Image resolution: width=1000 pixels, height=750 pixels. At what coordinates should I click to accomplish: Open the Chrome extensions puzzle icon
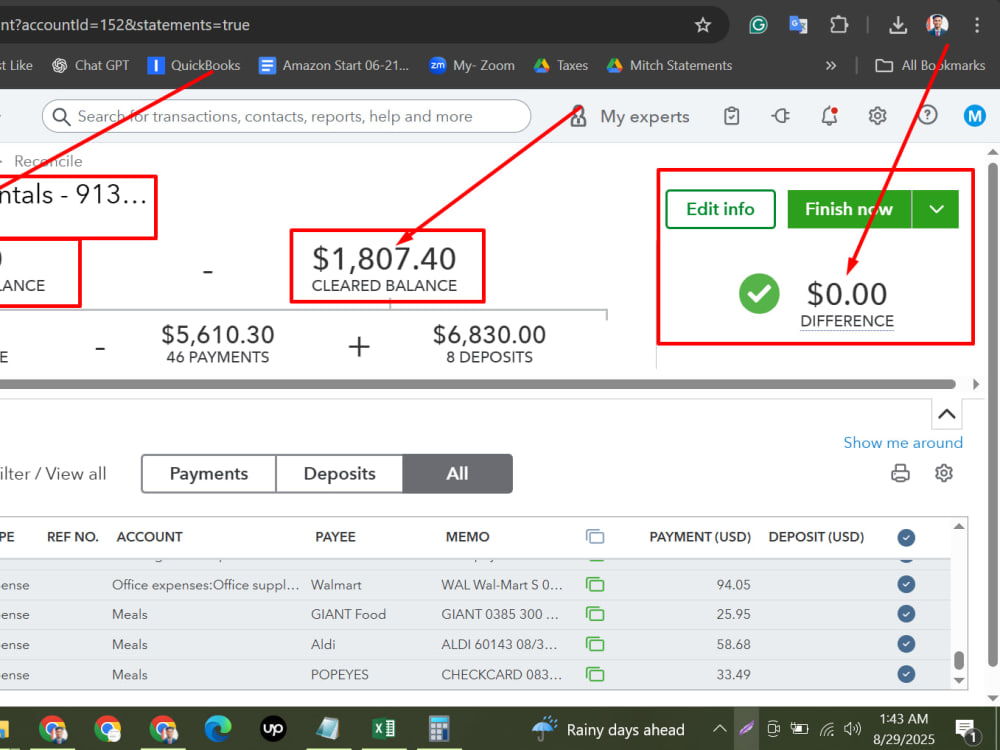[x=839, y=25]
